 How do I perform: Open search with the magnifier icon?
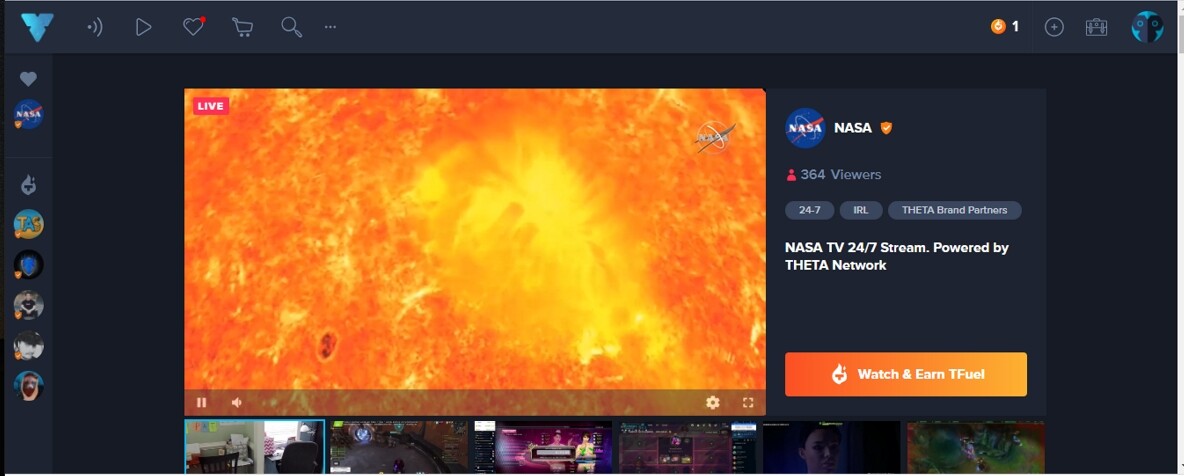click(x=291, y=27)
